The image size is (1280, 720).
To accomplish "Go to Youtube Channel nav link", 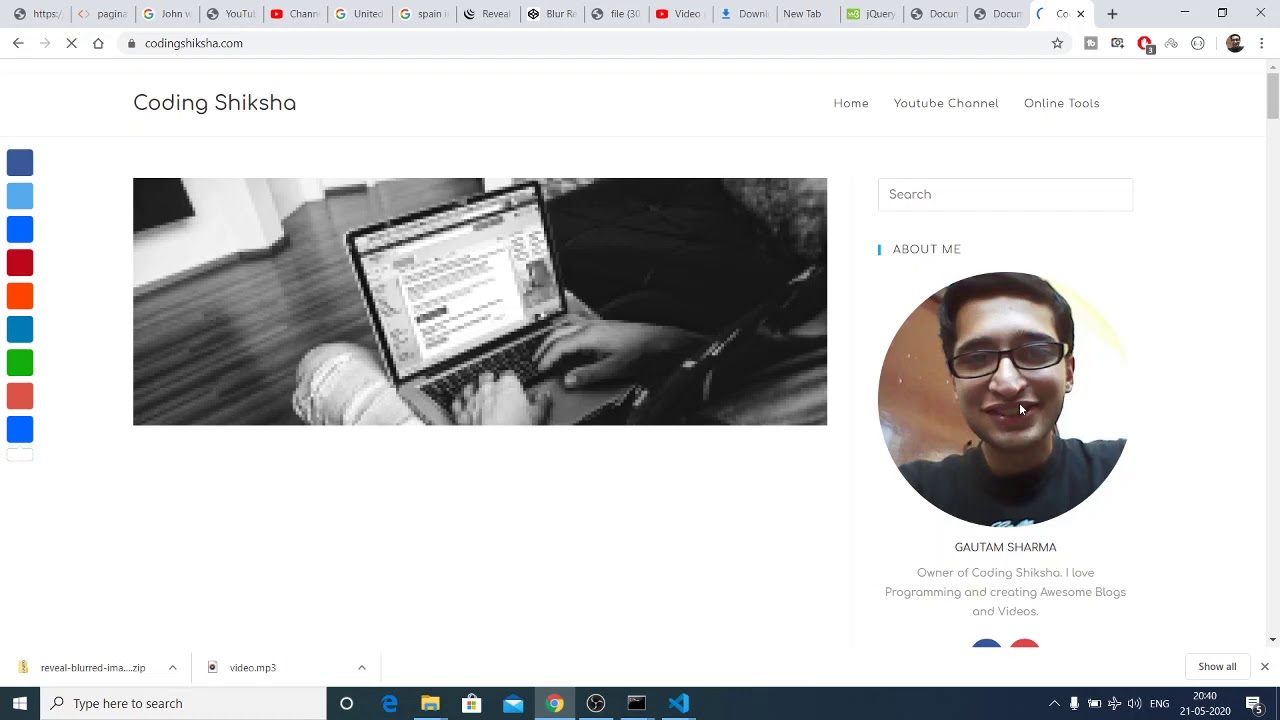I will point(945,103).
